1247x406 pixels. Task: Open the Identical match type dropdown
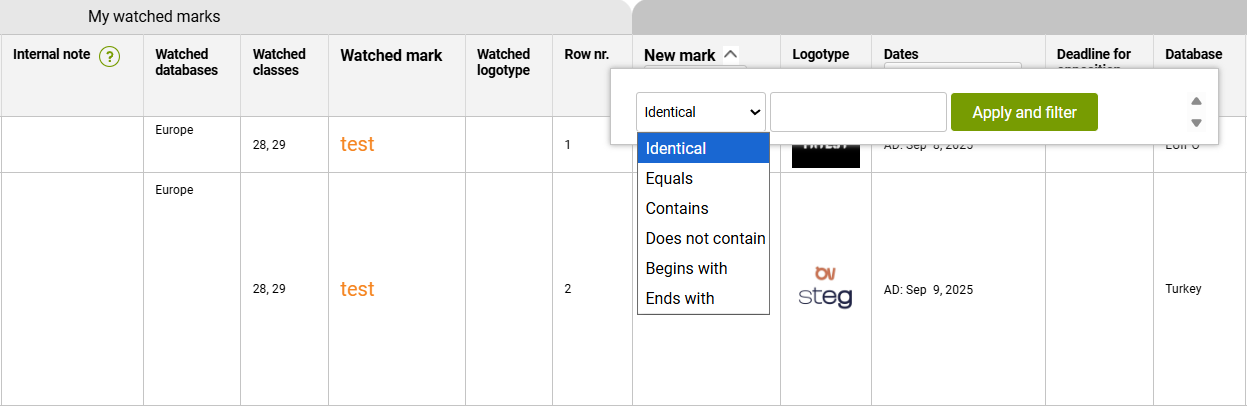[701, 112]
